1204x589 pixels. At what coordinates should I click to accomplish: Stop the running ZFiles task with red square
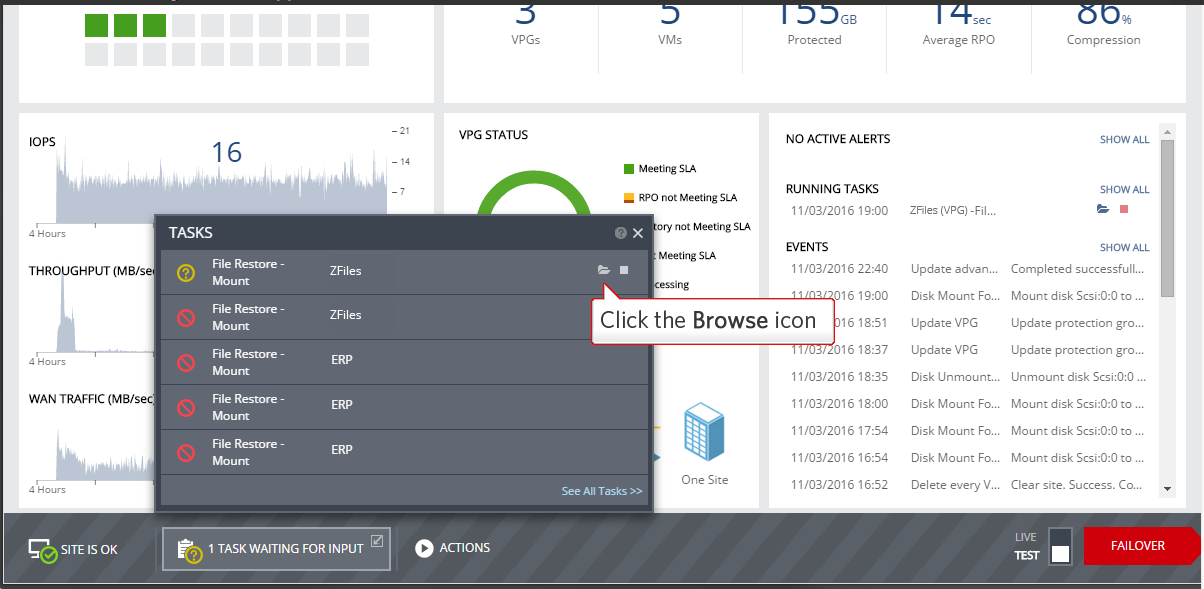click(1124, 210)
